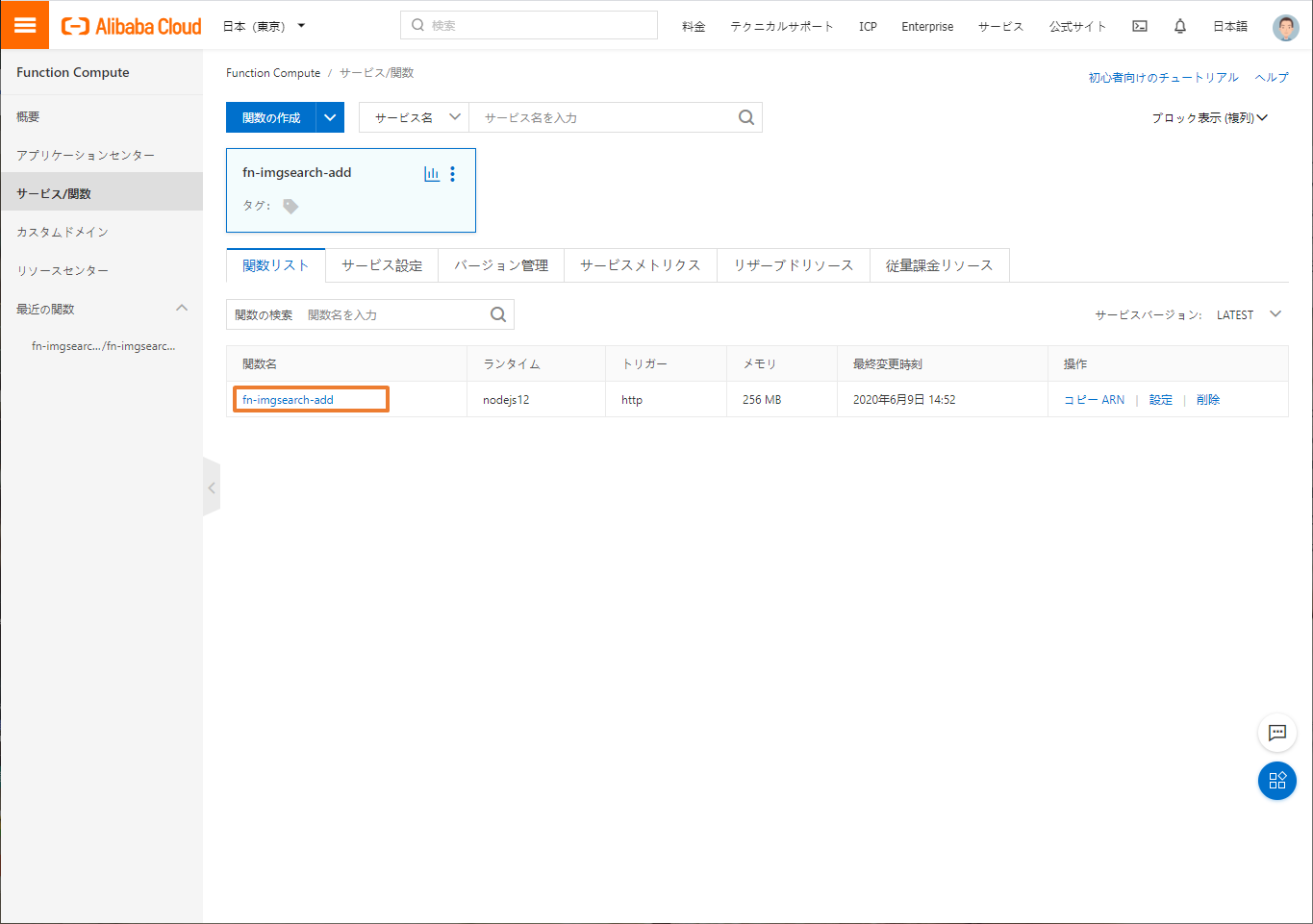Open 料金 in top navigation
This screenshot has height=924, width=1313.
pyautogui.click(x=694, y=26)
